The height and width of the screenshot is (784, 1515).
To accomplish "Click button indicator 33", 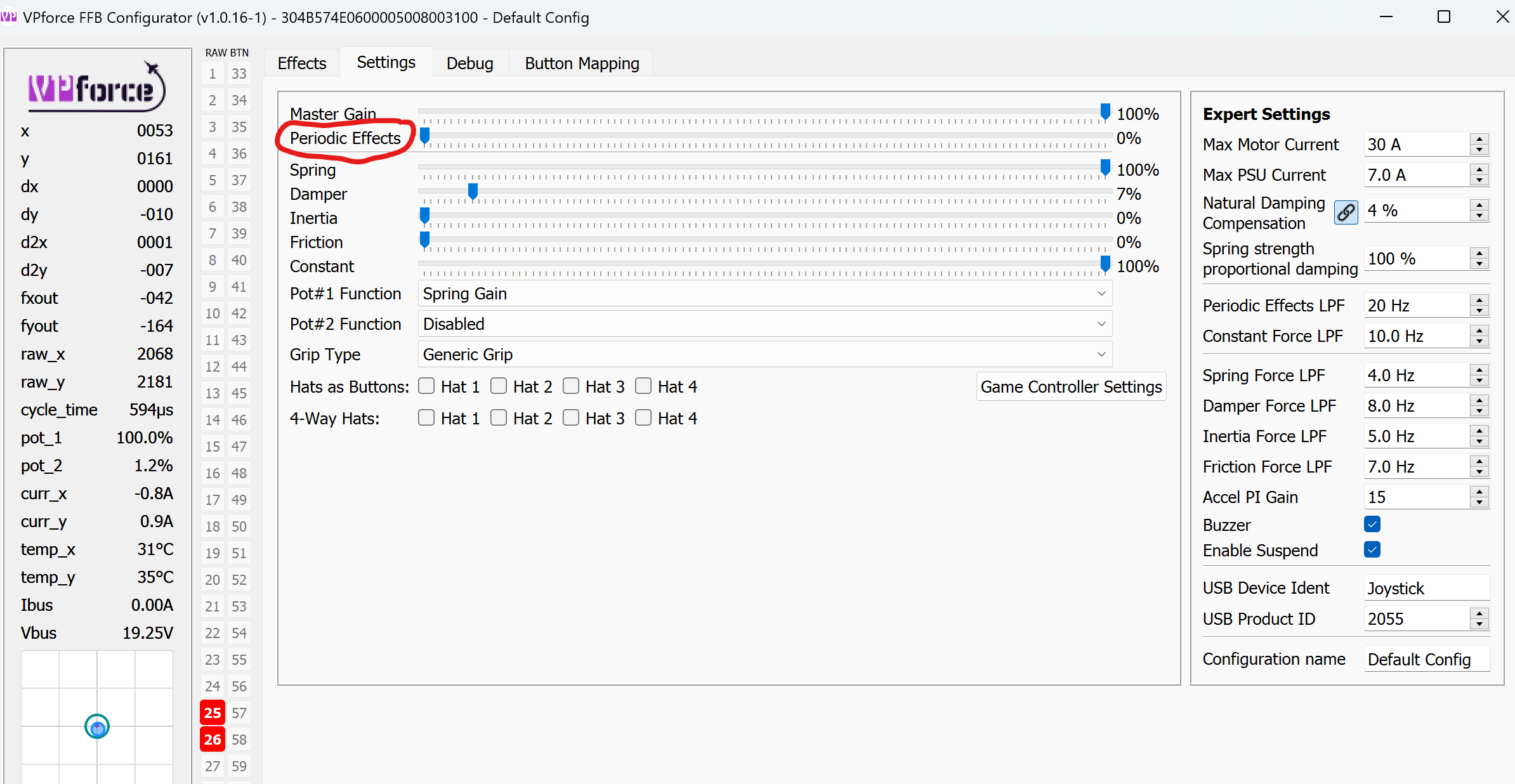I will click(239, 74).
